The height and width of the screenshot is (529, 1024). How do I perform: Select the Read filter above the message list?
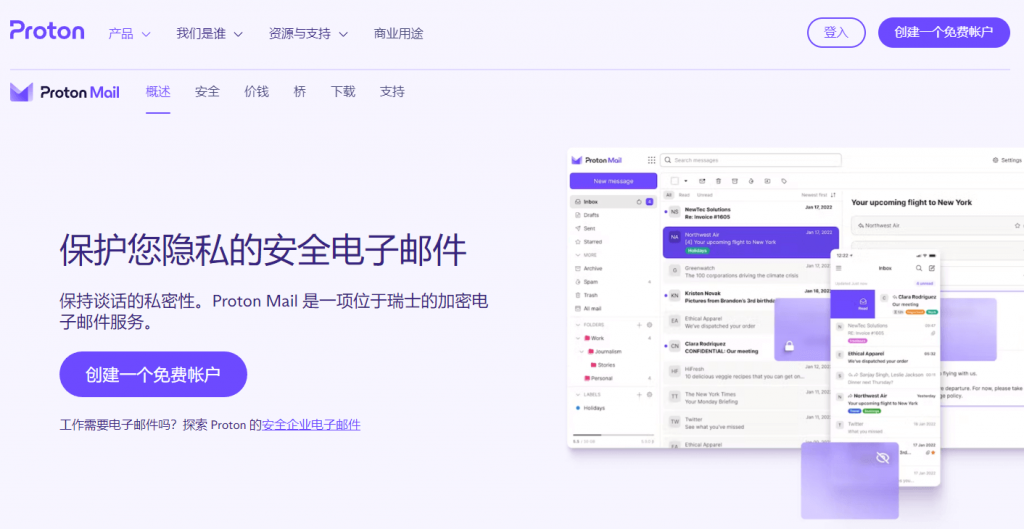(x=684, y=195)
